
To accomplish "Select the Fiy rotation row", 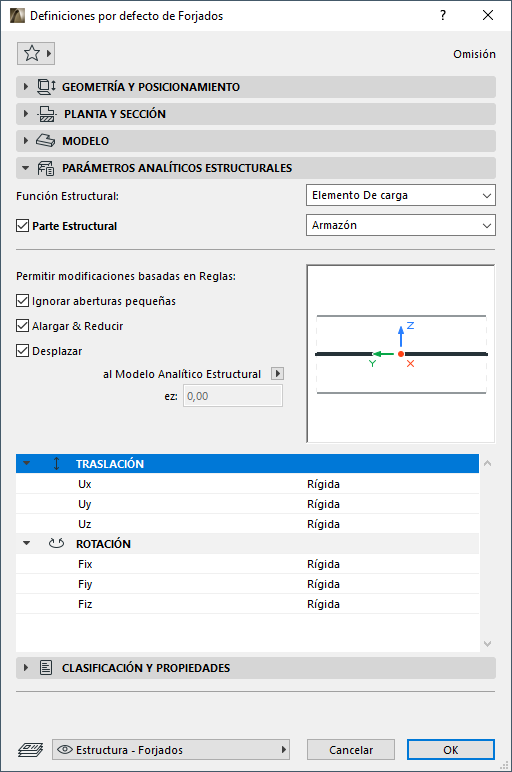I will tap(247, 584).
